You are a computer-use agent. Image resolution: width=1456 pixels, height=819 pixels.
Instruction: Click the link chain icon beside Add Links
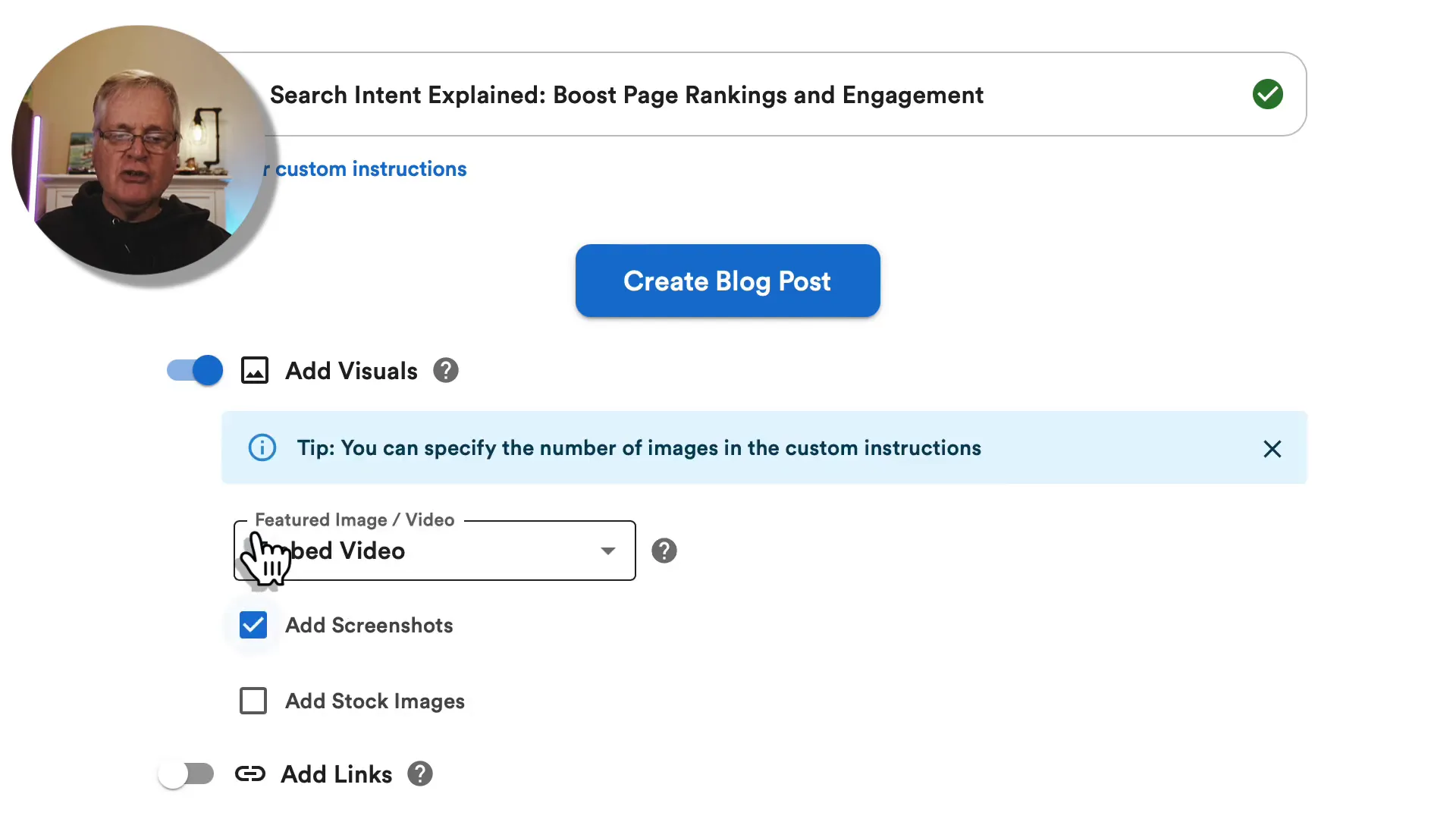coord(250,774)
